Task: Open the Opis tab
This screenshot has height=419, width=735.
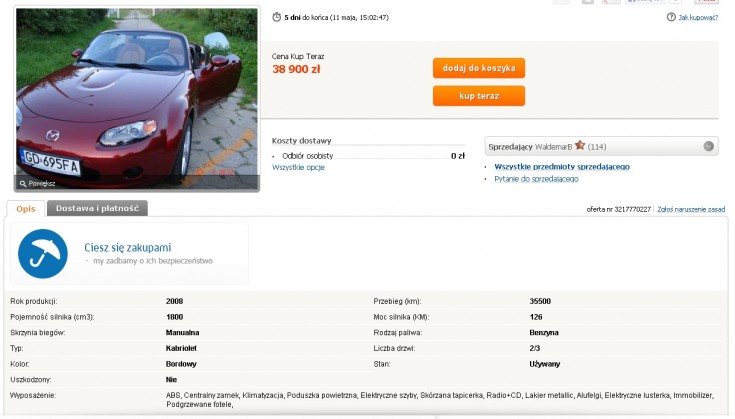Action: [x=26, y=209]
